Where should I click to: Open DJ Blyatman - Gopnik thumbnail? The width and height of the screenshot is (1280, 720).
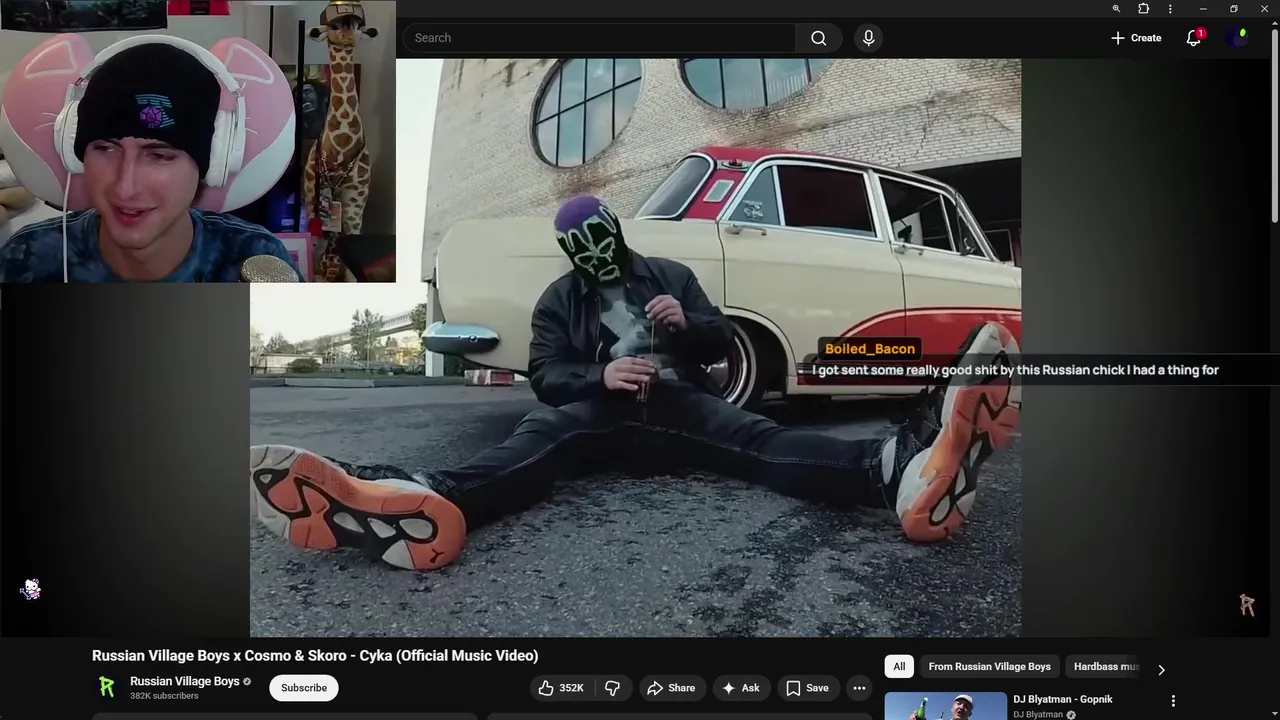coord(945,706)
